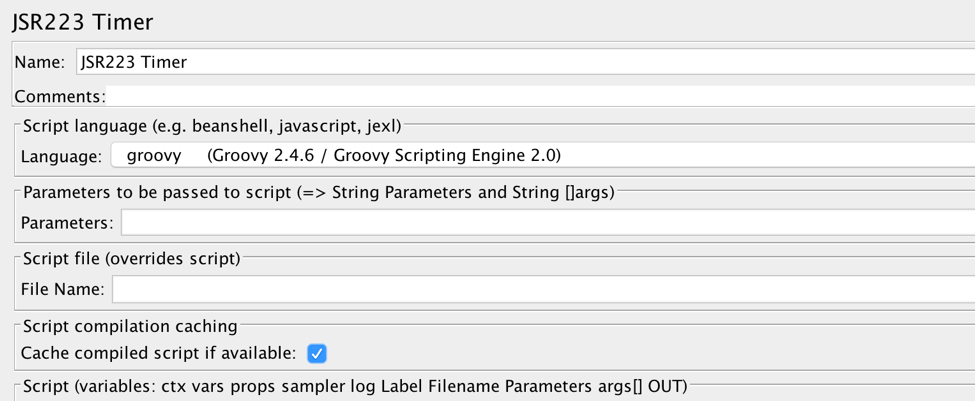Click 'Cache compiled script if available:' label
The image size is (975, 401).
point(159,353)
